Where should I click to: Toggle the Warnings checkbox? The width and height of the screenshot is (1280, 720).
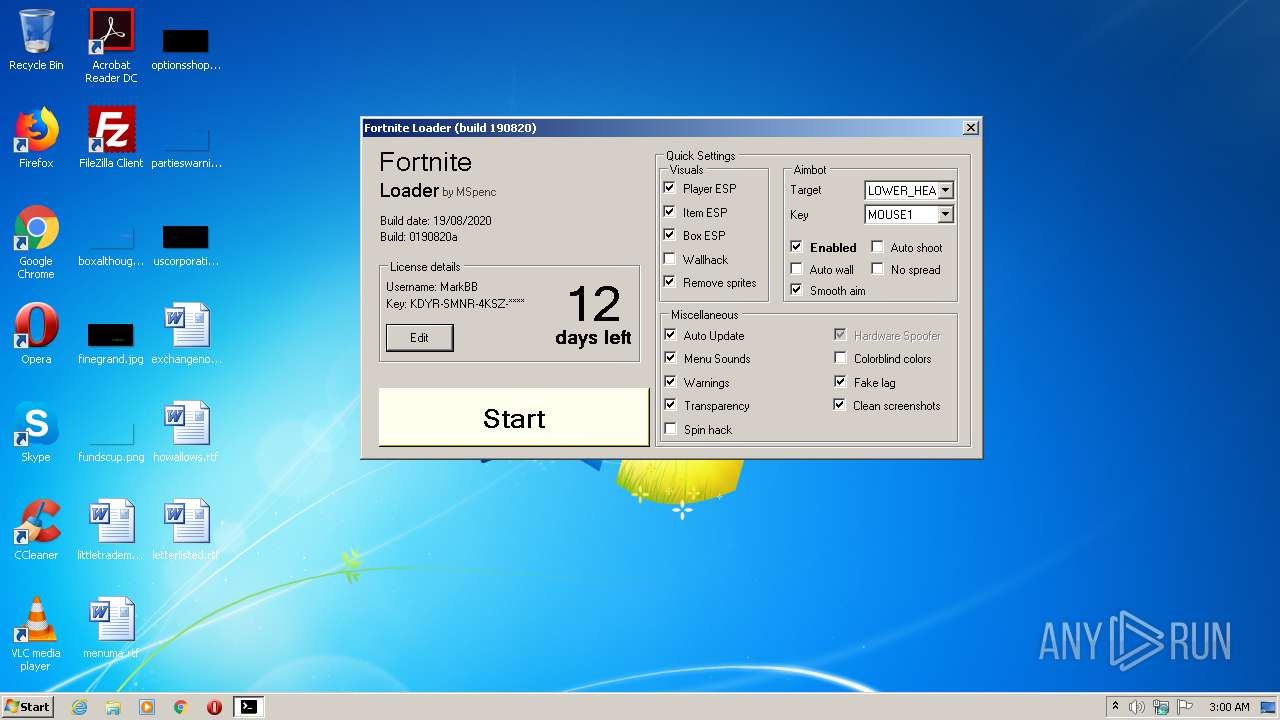tap(670, 382)
